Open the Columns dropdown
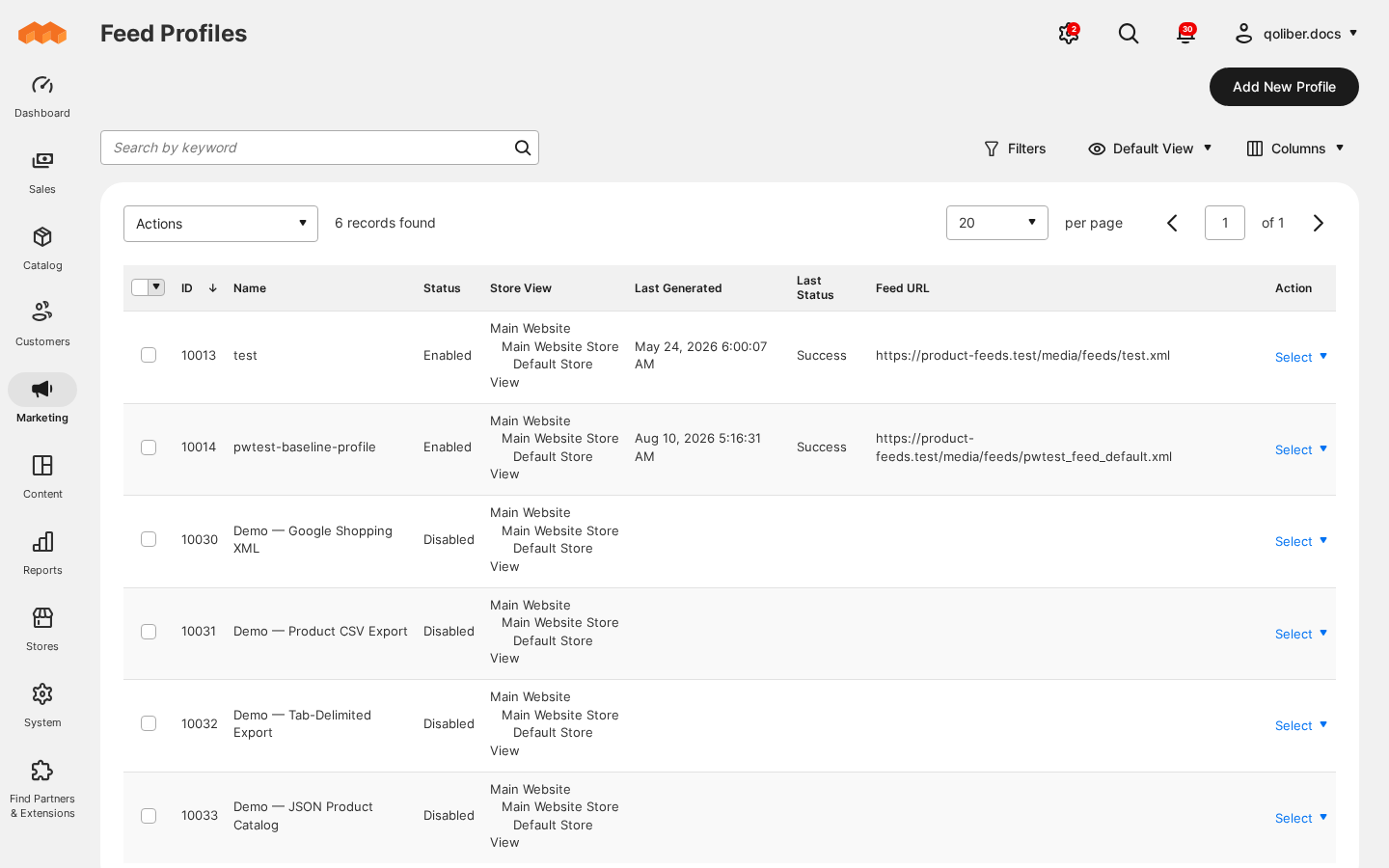 click(x=1294, y=149)
